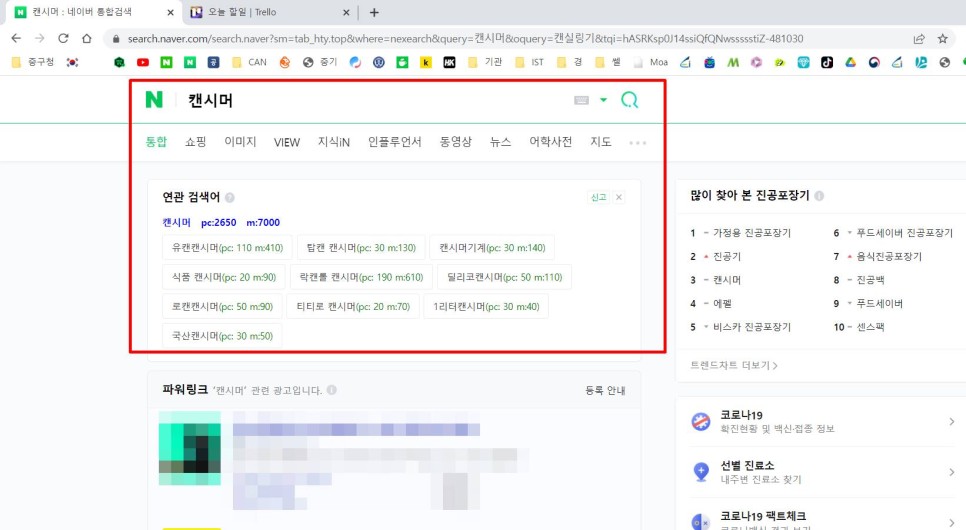Switch to the 뉴스 search tab
966x530 pixels.
500,142
